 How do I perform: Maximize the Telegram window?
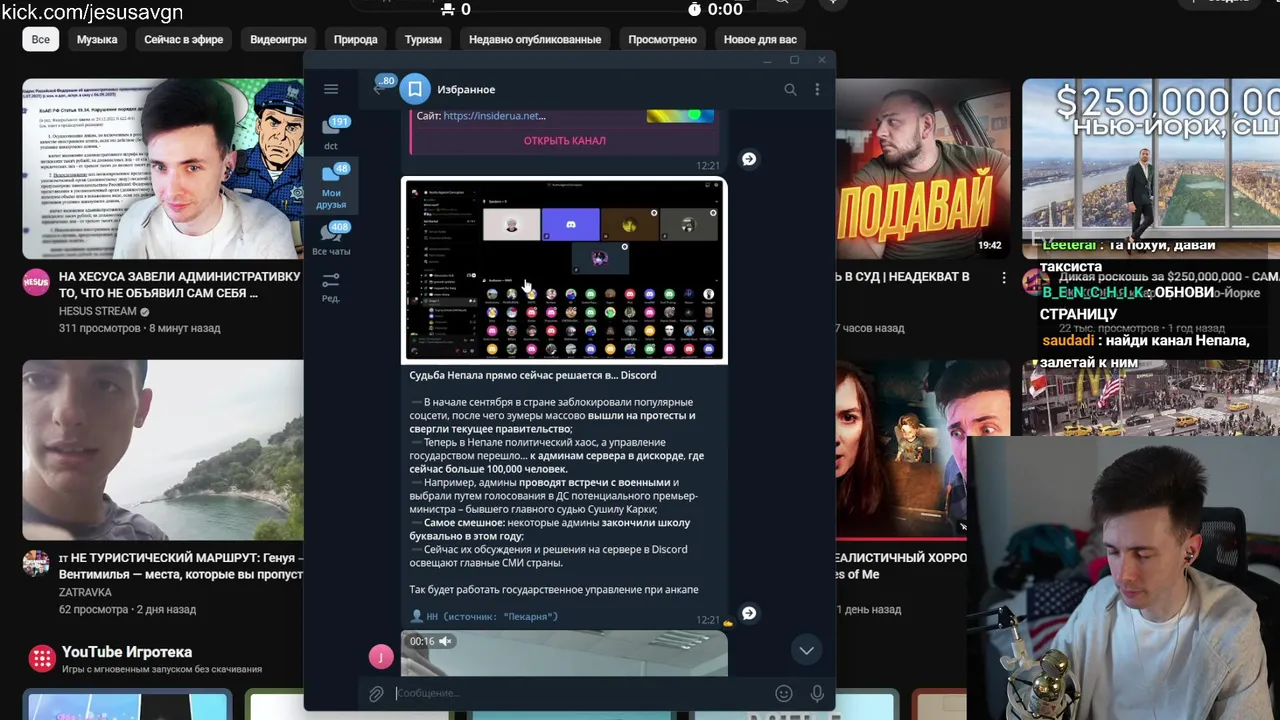[x=794, y=60]
